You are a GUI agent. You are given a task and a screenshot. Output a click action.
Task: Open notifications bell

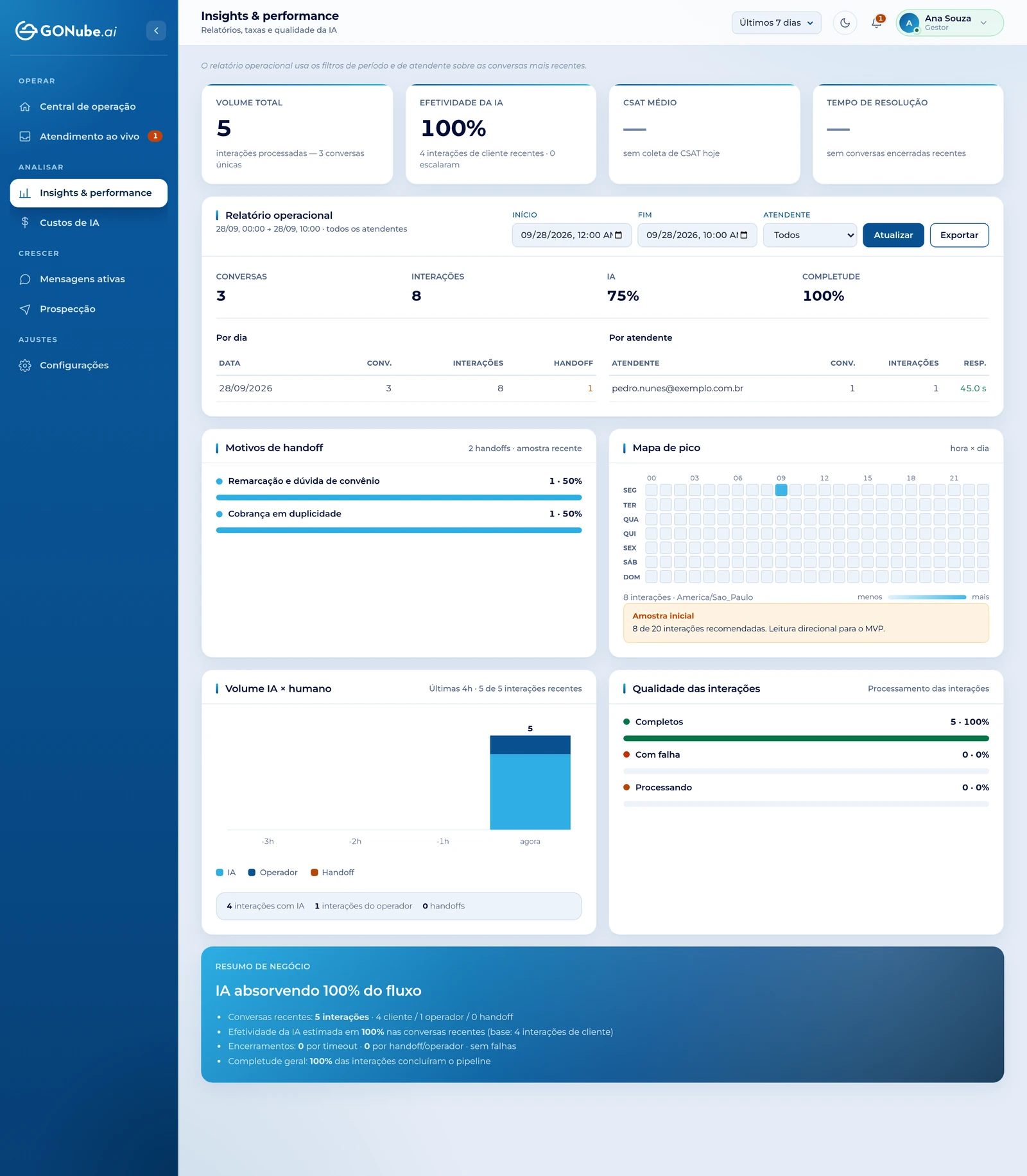pyautogui.click(x=876, y=23)
